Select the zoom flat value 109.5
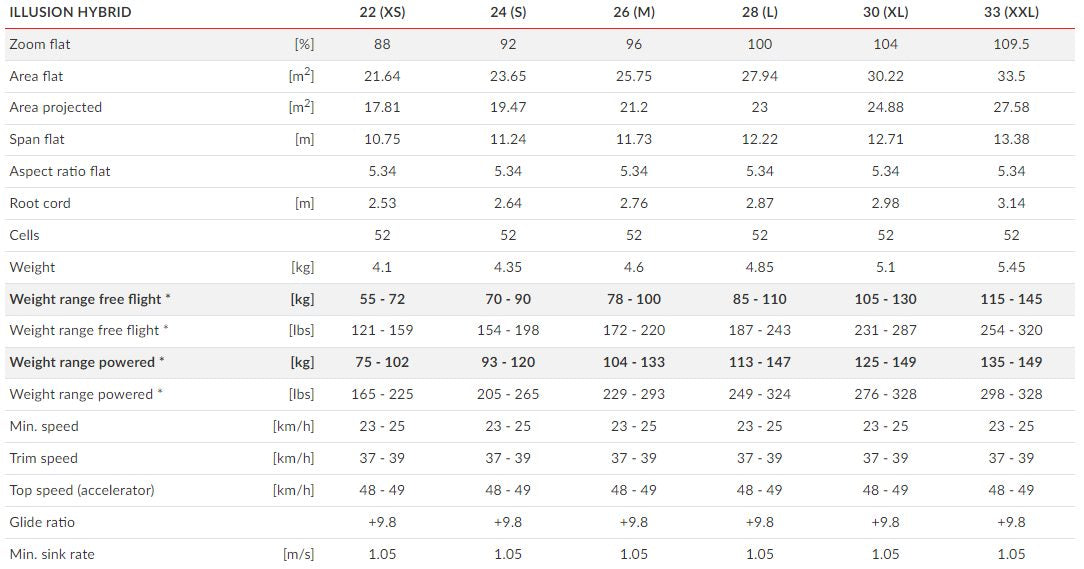 tap(1011, 44)
